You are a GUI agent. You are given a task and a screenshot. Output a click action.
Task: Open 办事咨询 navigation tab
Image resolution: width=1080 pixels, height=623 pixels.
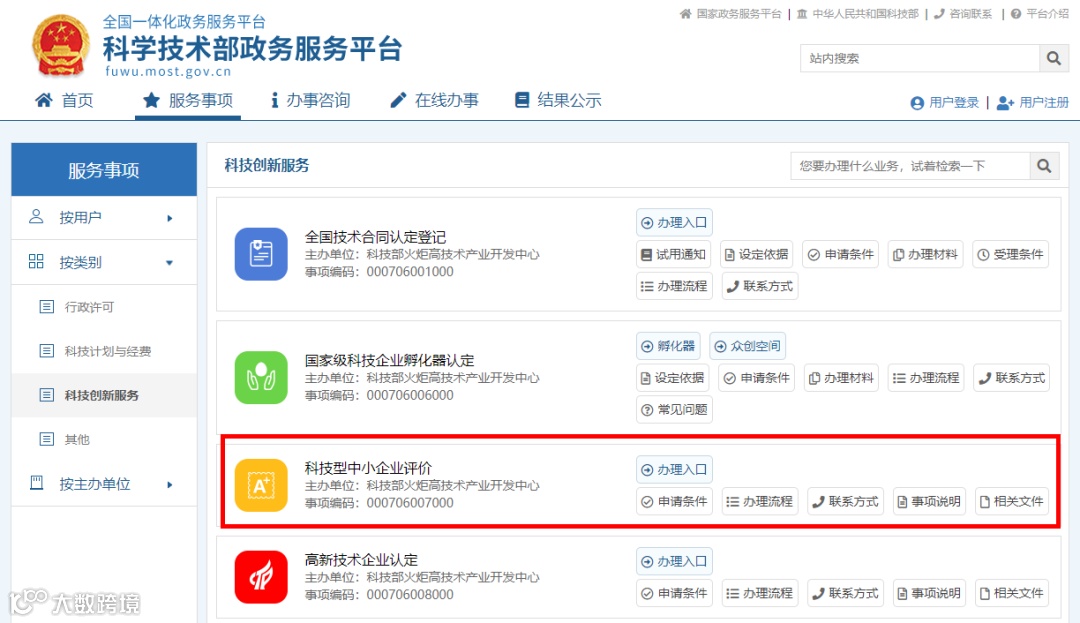pos(311,101)
